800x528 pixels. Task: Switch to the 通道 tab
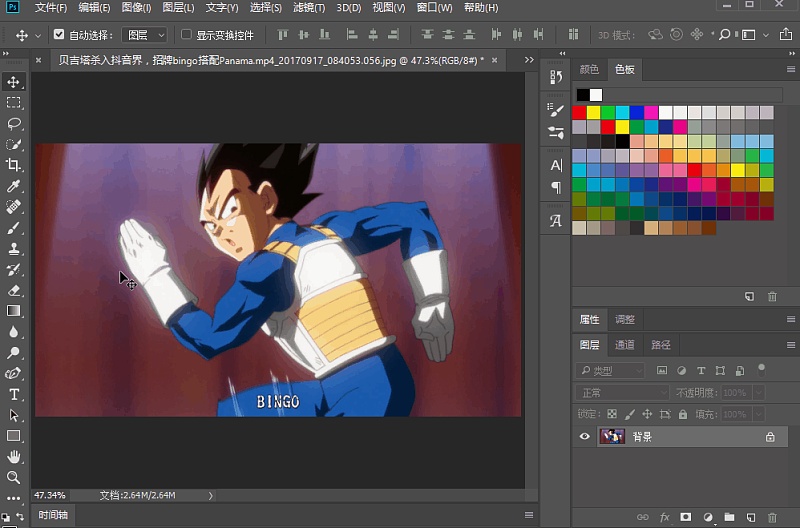(624, 345)
